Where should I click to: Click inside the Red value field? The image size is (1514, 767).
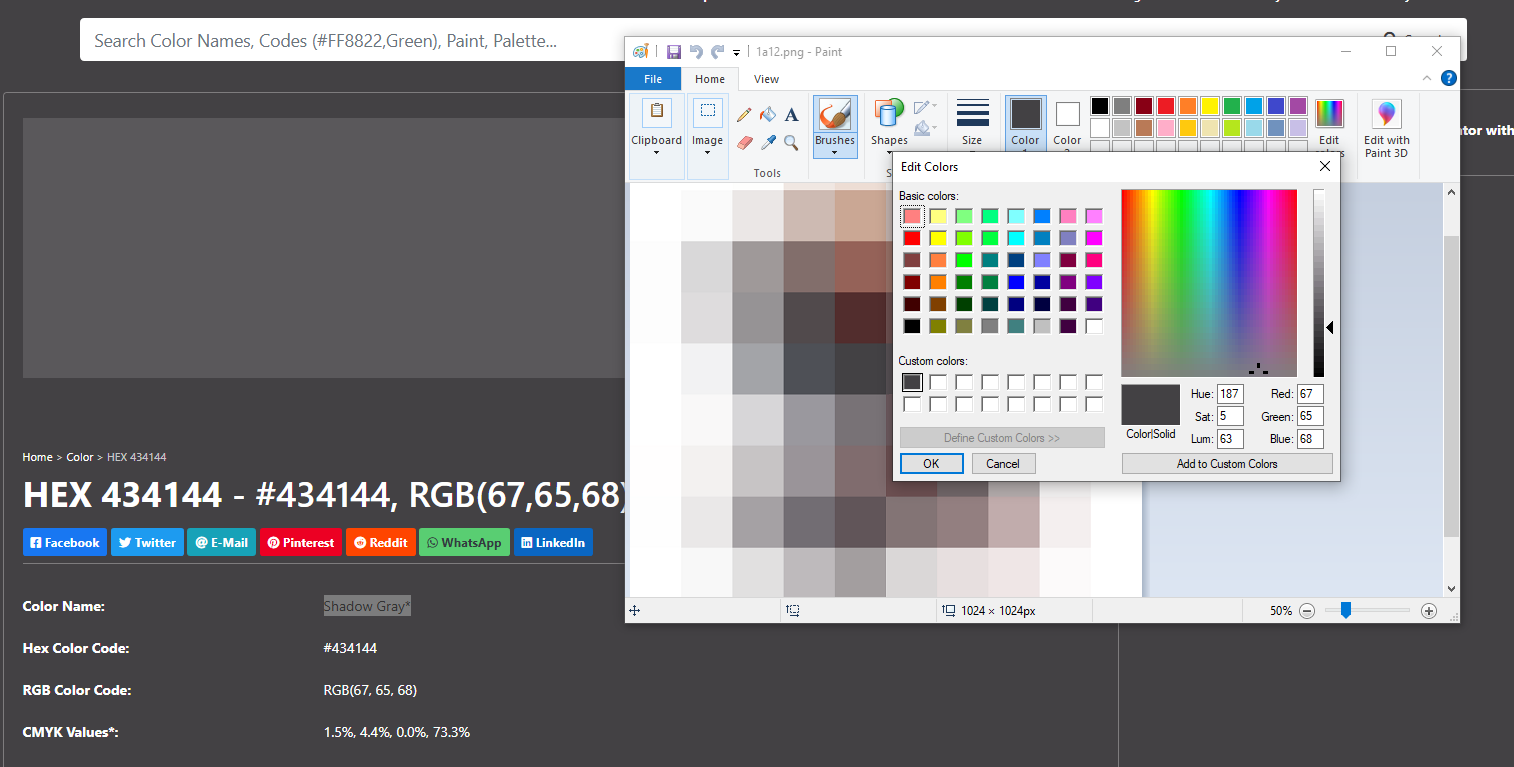(x=1311, y=394)
